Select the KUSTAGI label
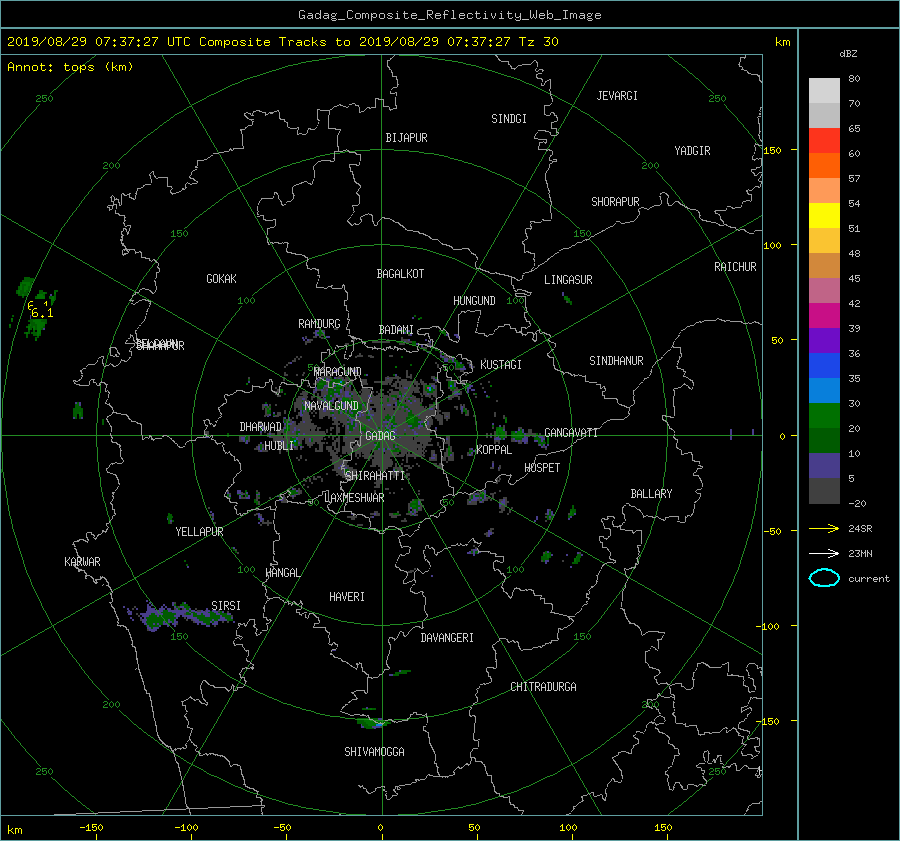 501,365
